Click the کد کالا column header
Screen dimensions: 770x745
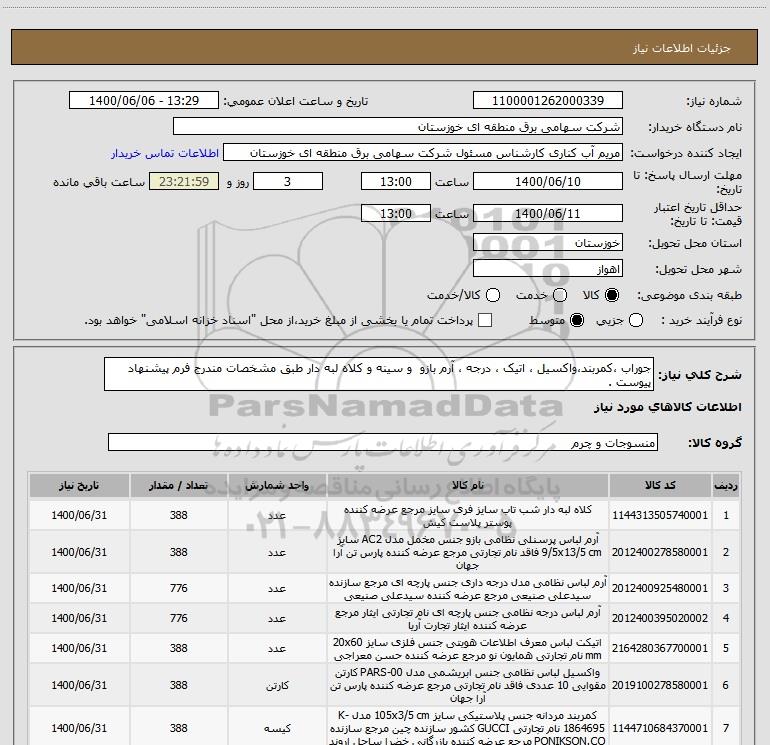coord(662,485)
